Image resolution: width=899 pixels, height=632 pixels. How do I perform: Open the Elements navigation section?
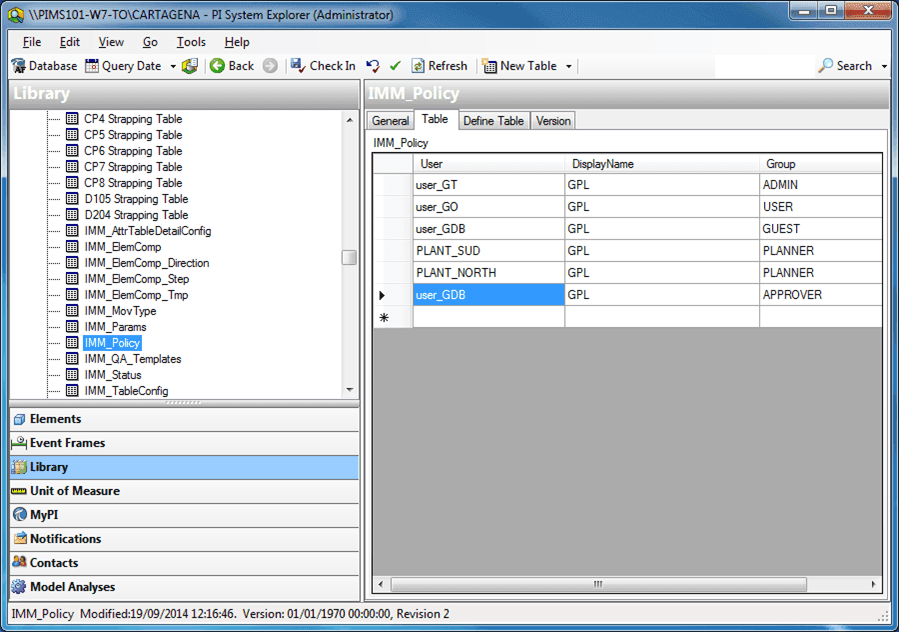click(56, 419)
